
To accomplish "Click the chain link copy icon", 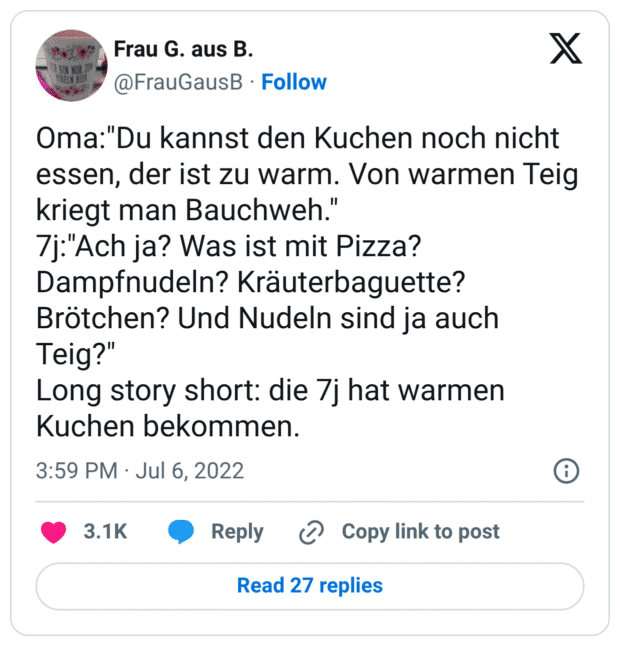I will point(311,532).
